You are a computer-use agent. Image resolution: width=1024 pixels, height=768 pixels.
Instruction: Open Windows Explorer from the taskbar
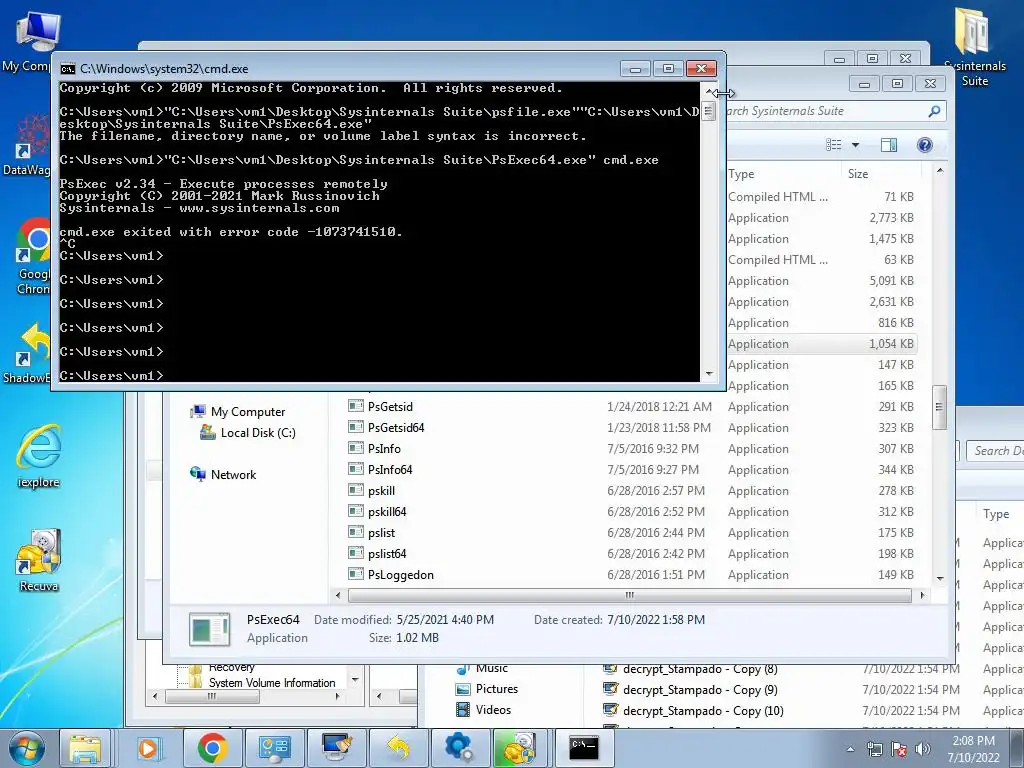coord(85,748)
